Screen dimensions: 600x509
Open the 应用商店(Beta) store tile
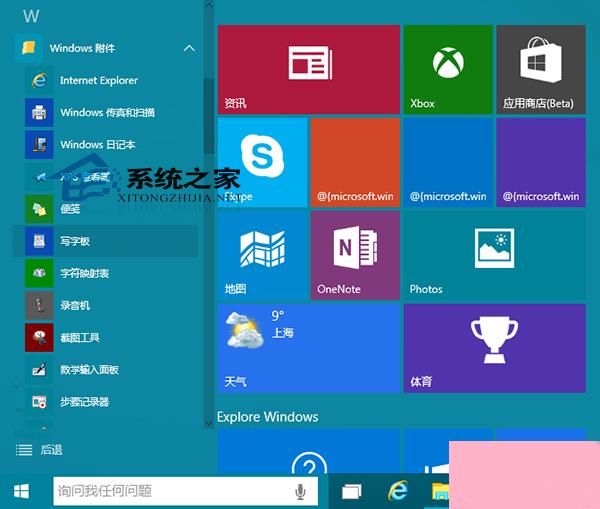(x=541, y=70)
